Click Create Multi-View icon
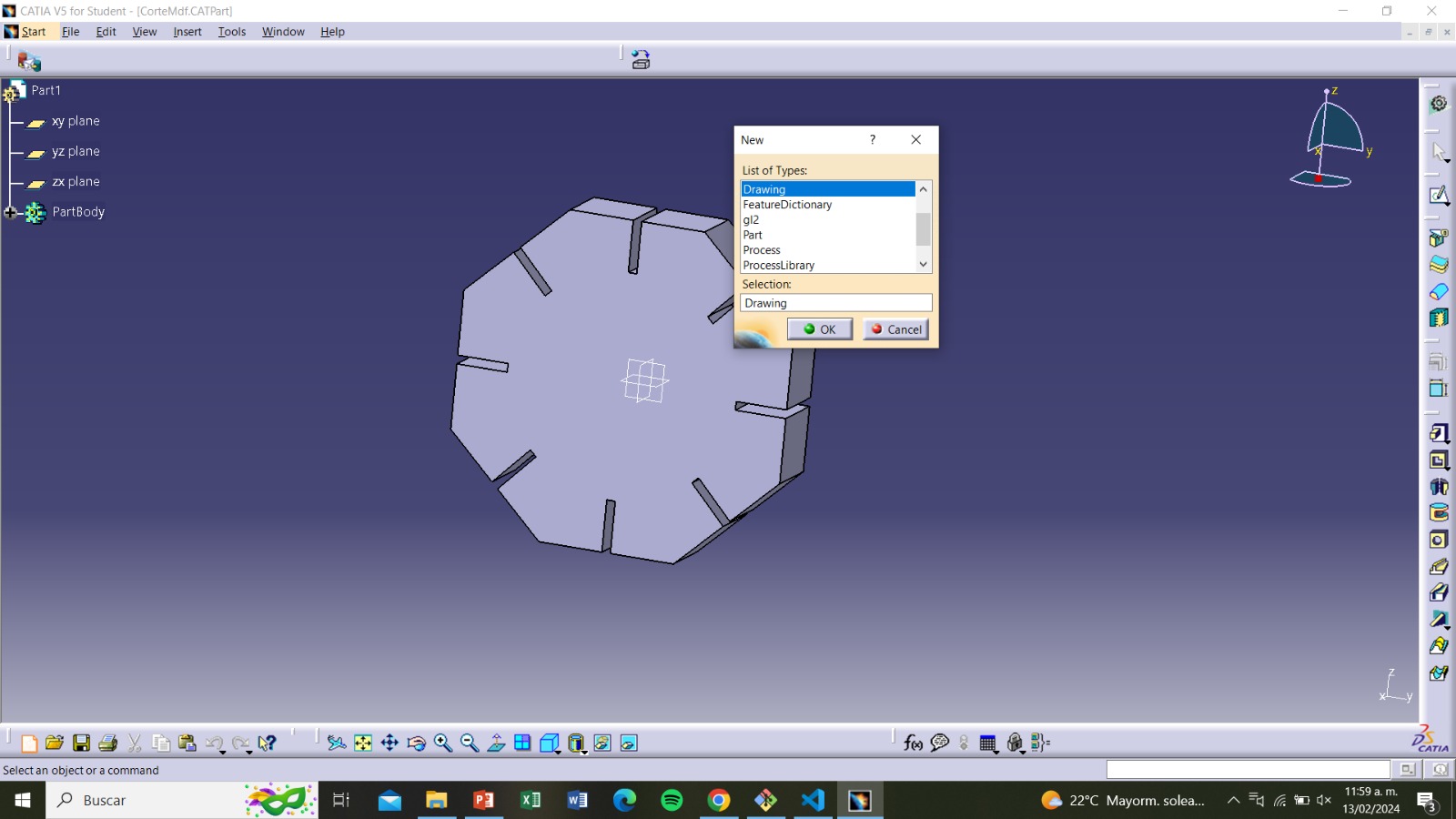The width and height of the screenshot is (1456, 819). tap(522, 743)
